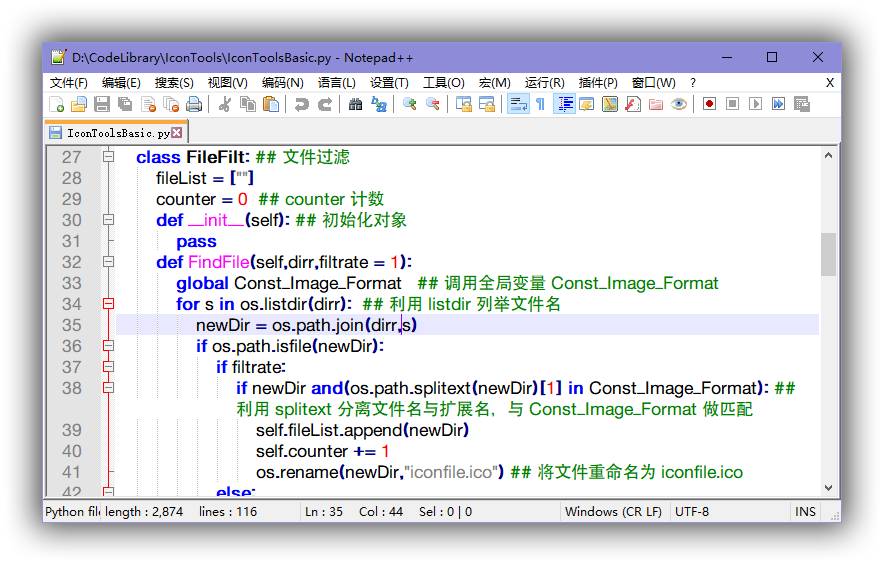
Task: Click the Play macro icon
Action: click(x=755, y=104)
